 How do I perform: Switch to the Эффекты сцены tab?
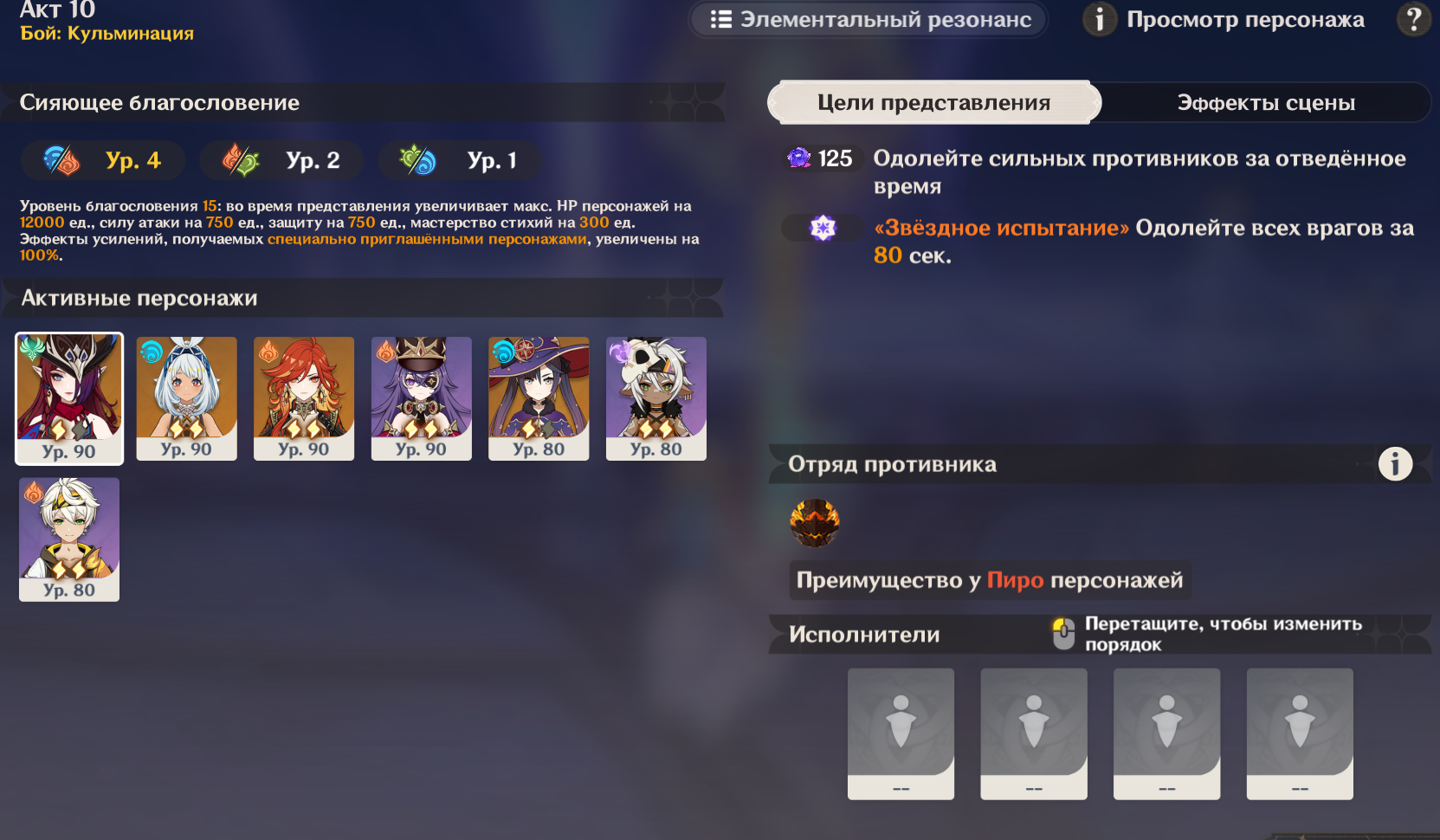tap(1266, 103)
